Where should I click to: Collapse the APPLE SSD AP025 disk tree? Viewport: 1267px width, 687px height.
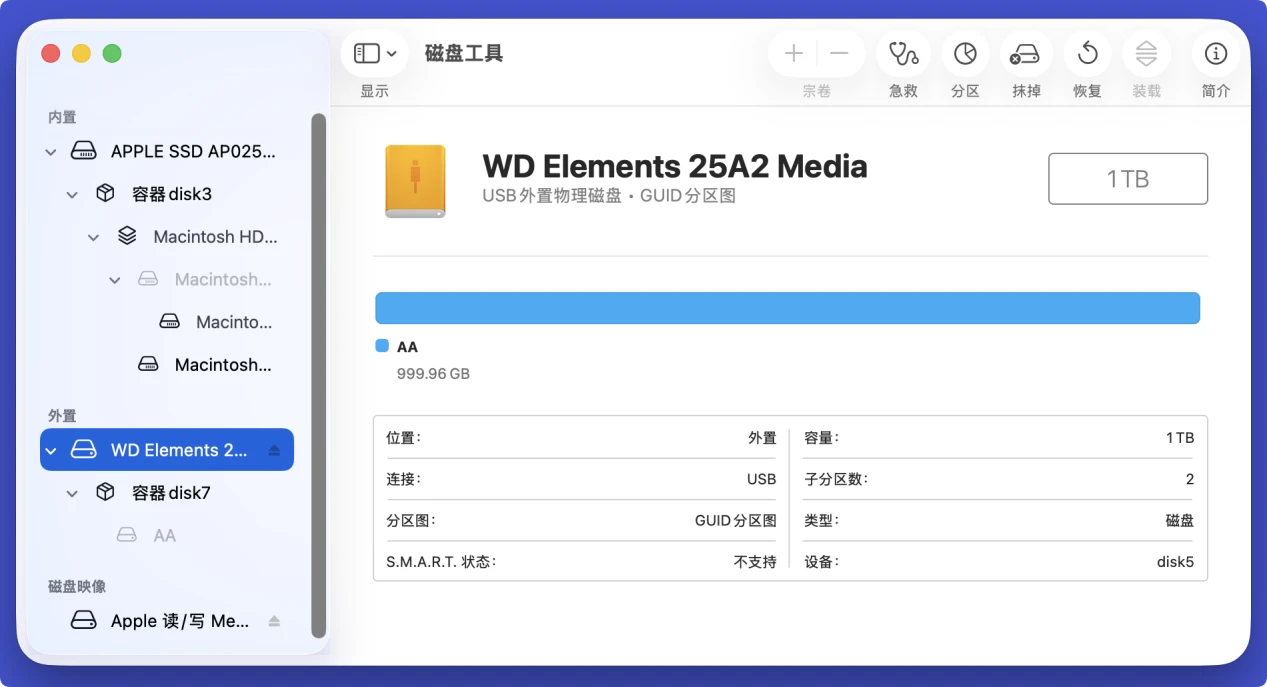click(x=51, y=152)
